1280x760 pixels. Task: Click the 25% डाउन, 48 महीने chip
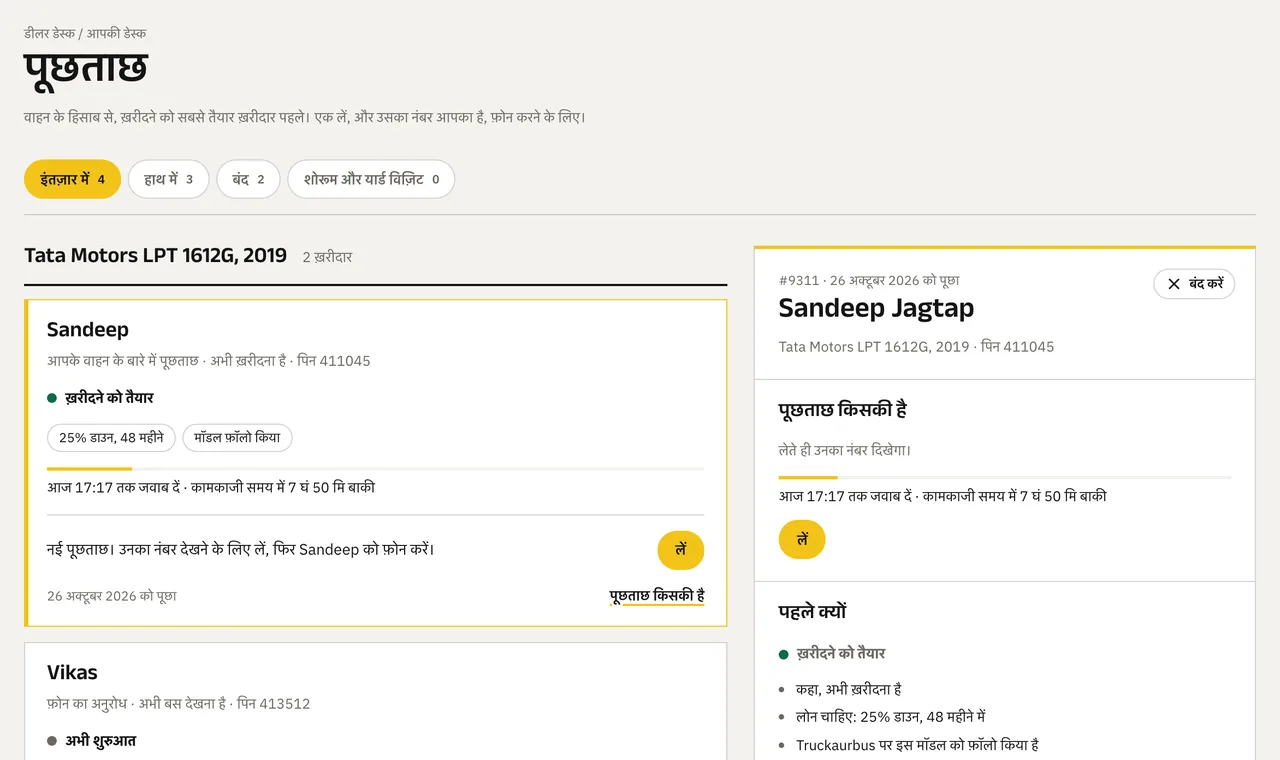[111, 438]
